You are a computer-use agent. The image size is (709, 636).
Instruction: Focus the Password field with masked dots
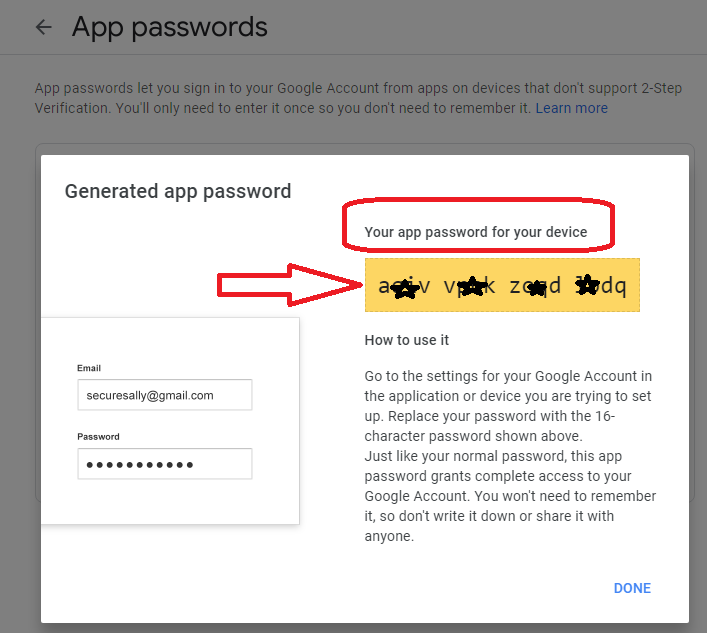(x=165, y=464)
